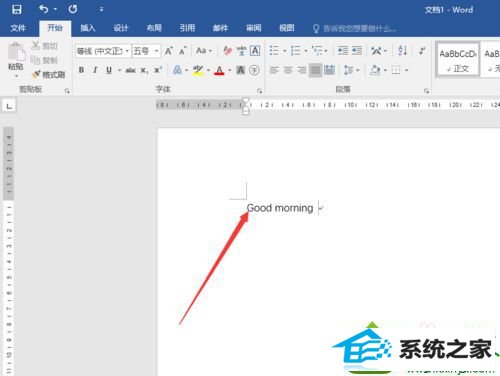
Task: Toggle Subscript formatting
Action: 144,70
